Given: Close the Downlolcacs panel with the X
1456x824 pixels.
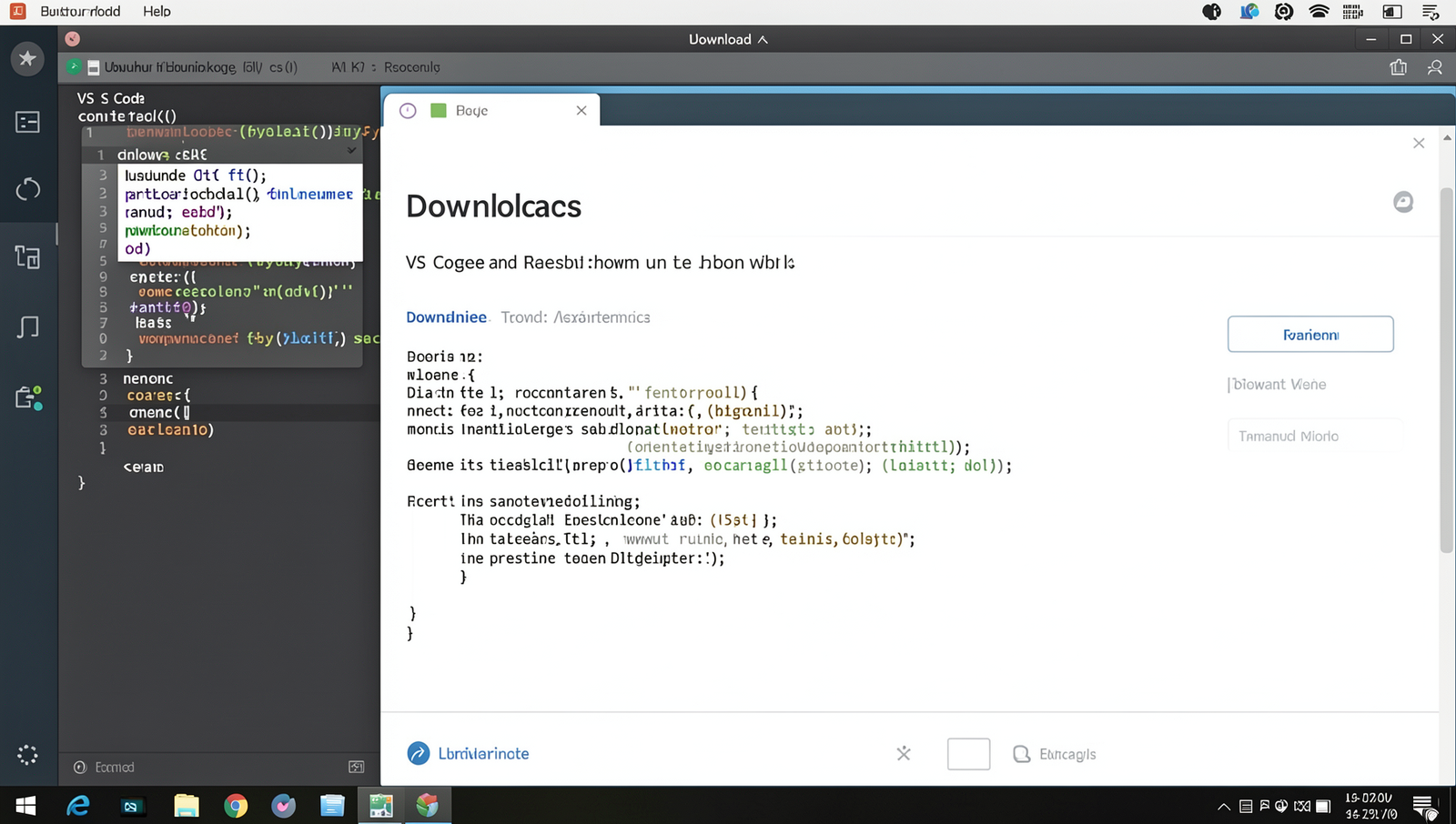Looking at the screenshot, I should 1419,143.
